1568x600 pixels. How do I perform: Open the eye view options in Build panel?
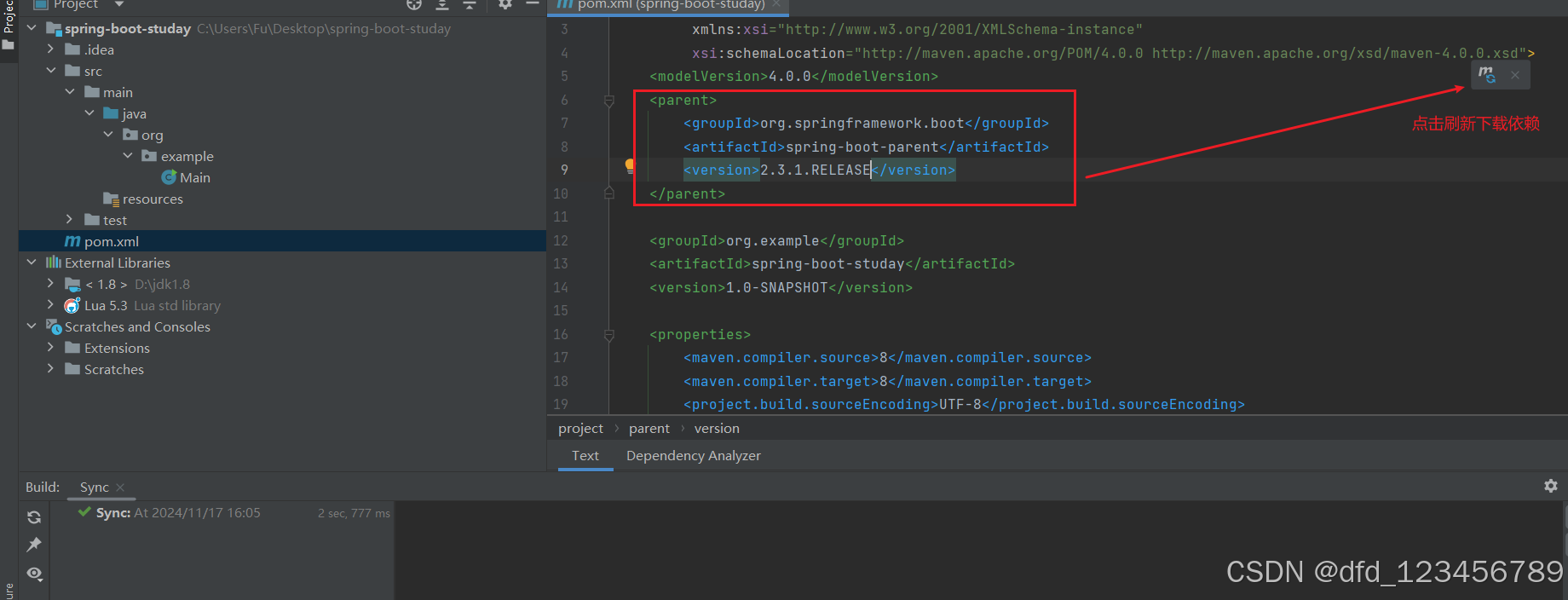tap(34, 574)
